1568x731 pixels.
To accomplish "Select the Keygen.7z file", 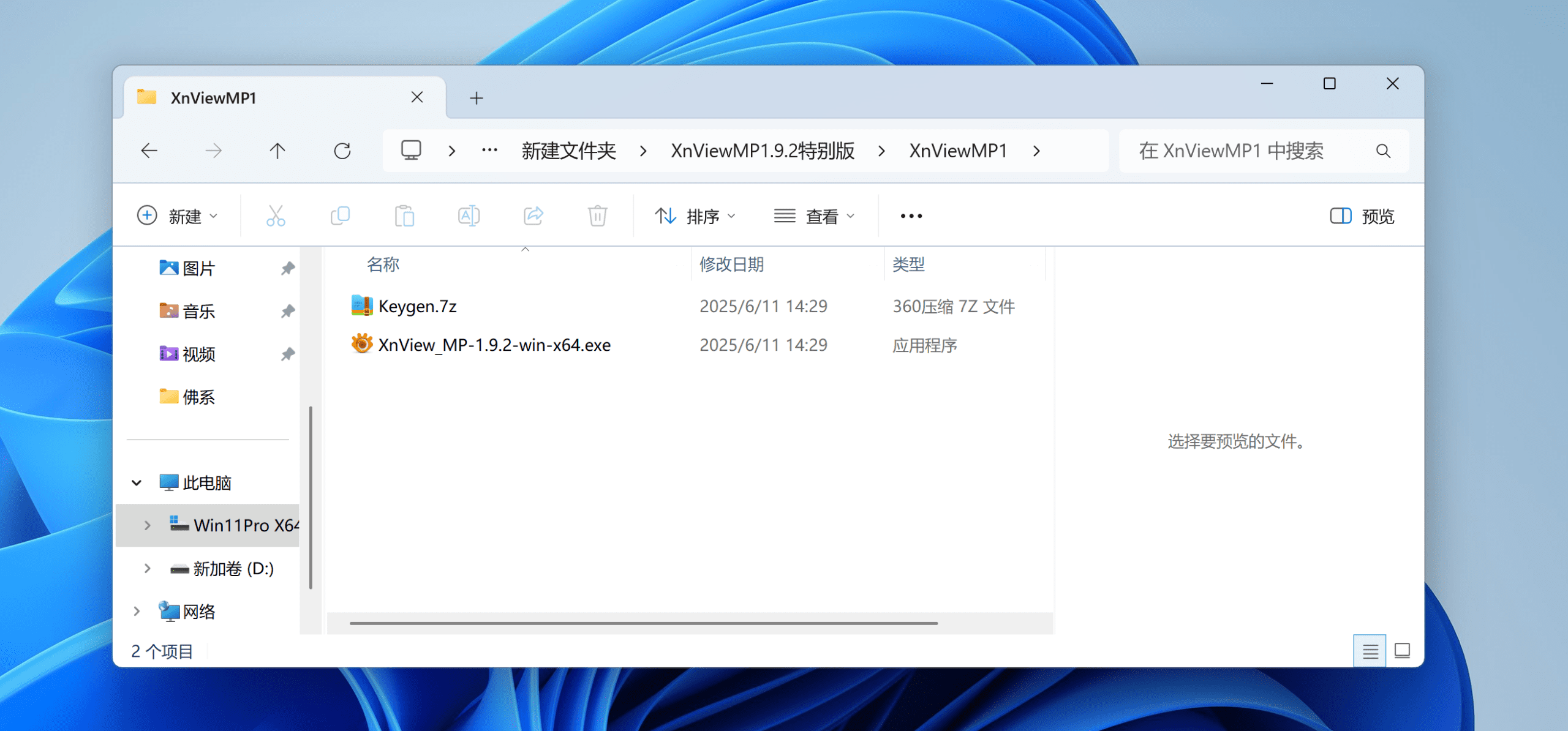I will point(417,306).
